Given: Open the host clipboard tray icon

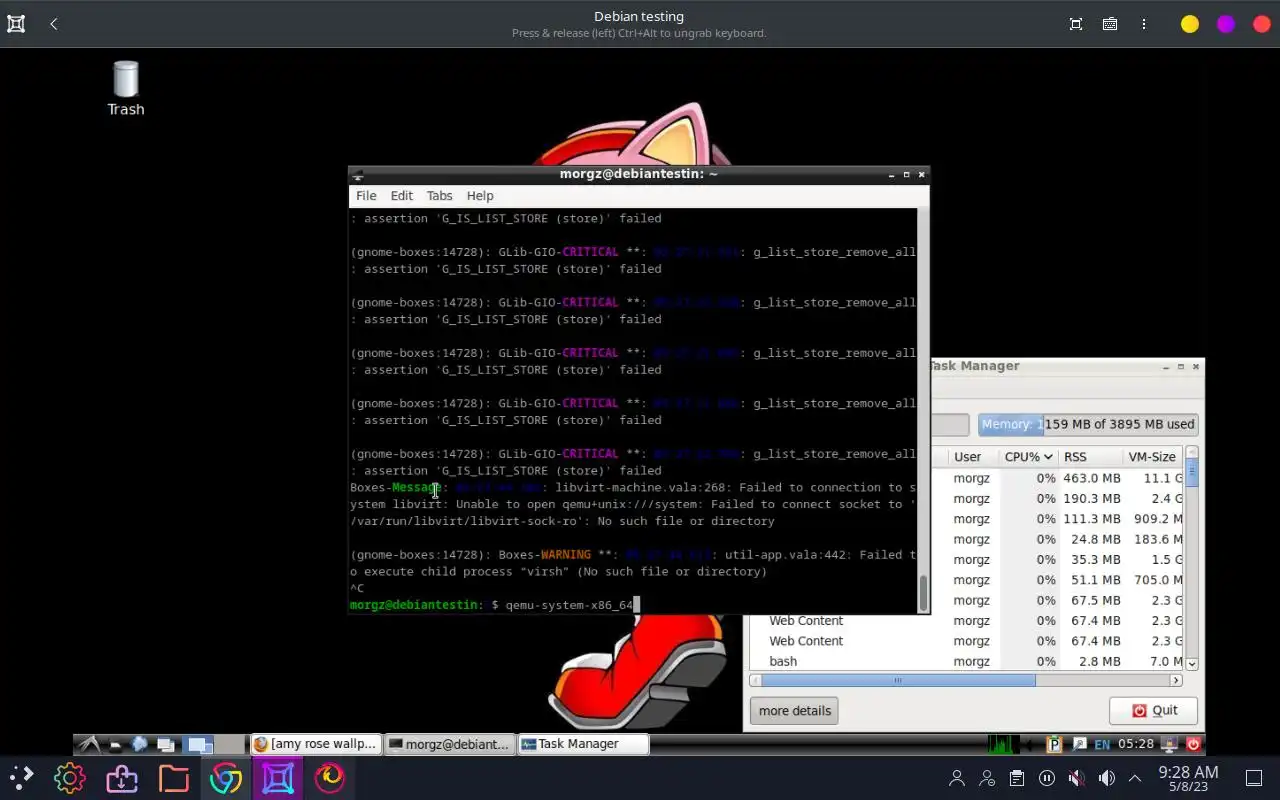Looking at the screenshot, I should (1017, 778).
